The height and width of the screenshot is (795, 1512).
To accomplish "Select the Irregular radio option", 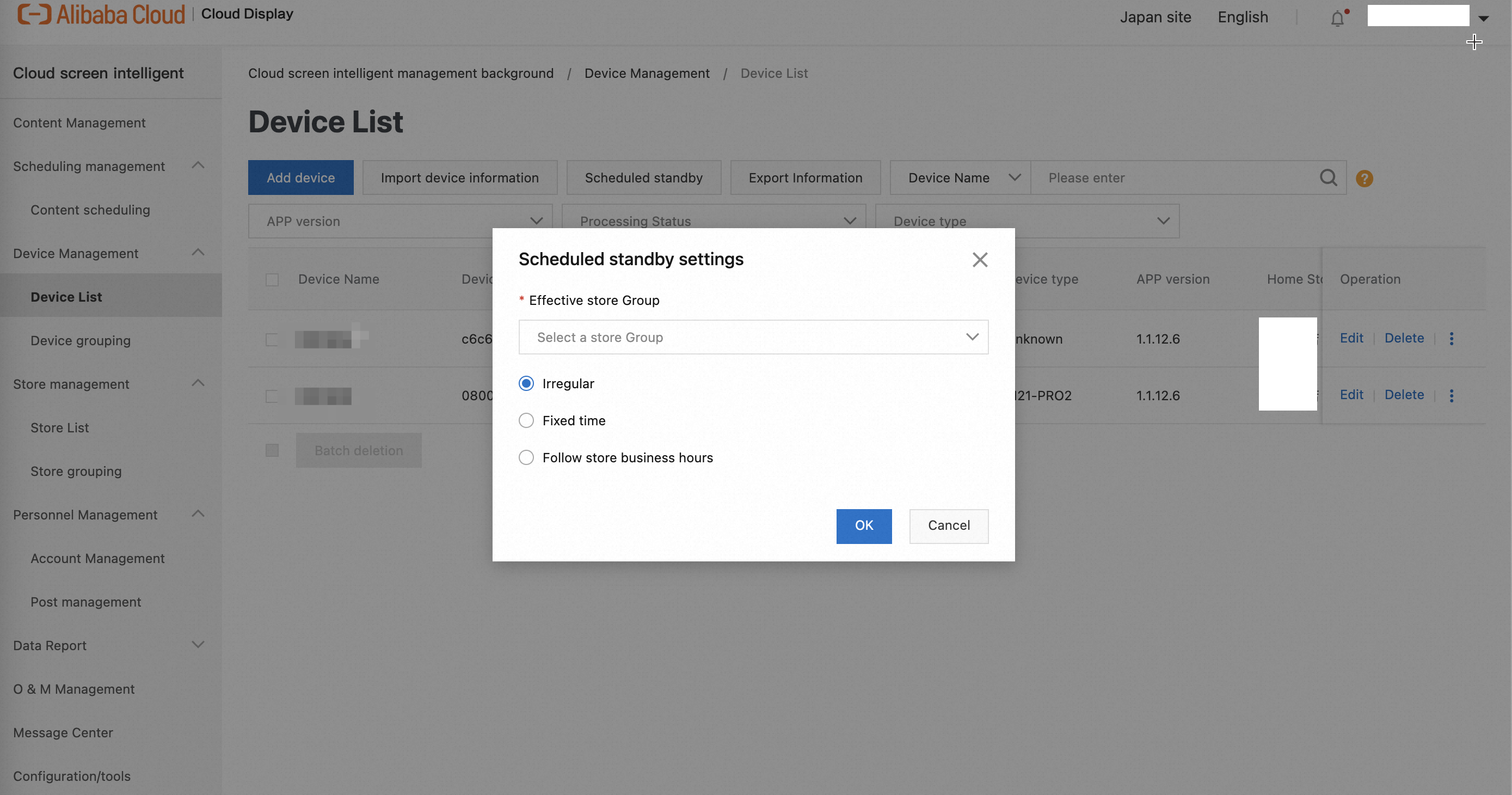I will [x=526, y=383].
